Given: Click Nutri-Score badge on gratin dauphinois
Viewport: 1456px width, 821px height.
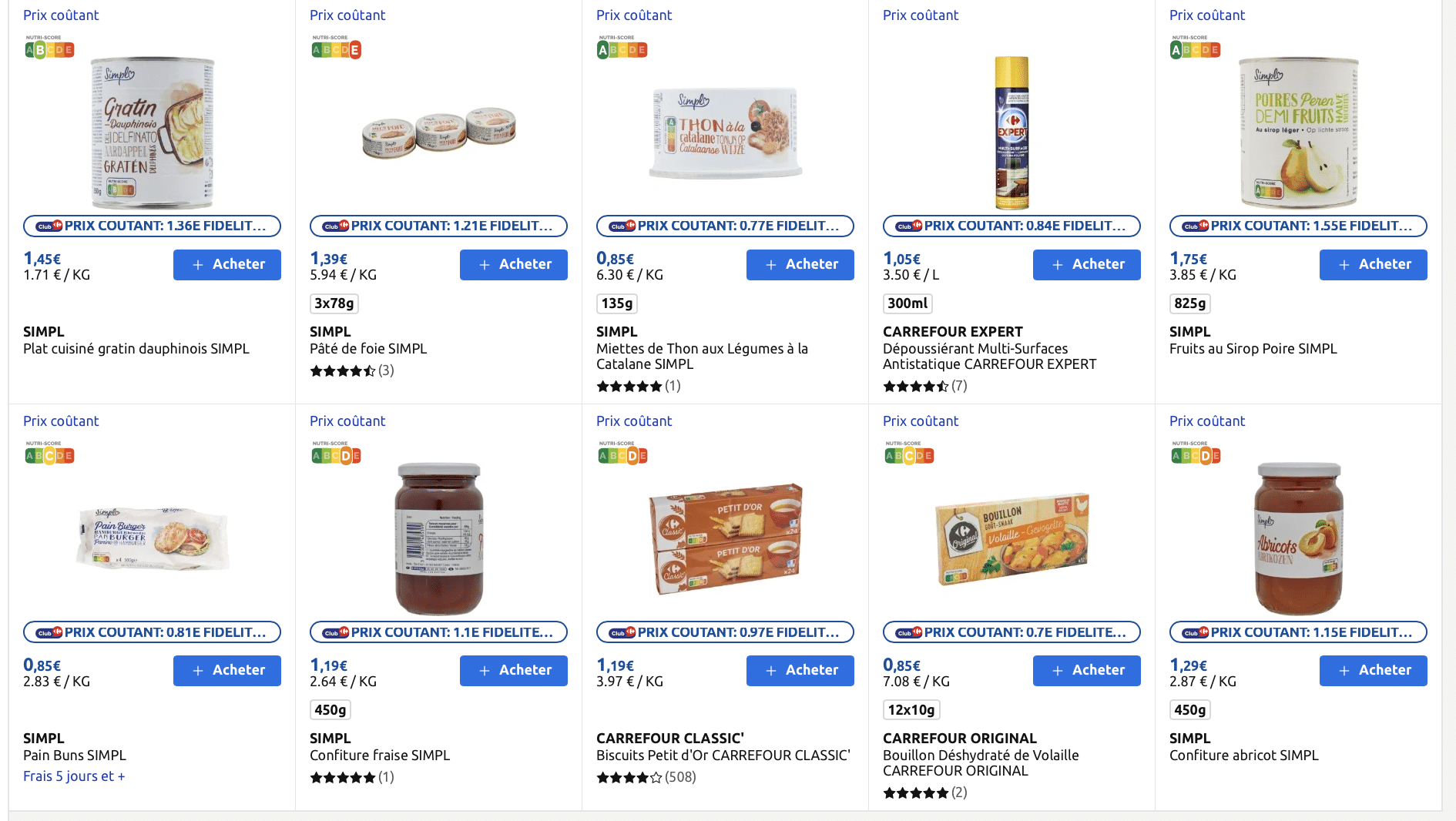Looking at the screenshot, I should tap(49, 49).
